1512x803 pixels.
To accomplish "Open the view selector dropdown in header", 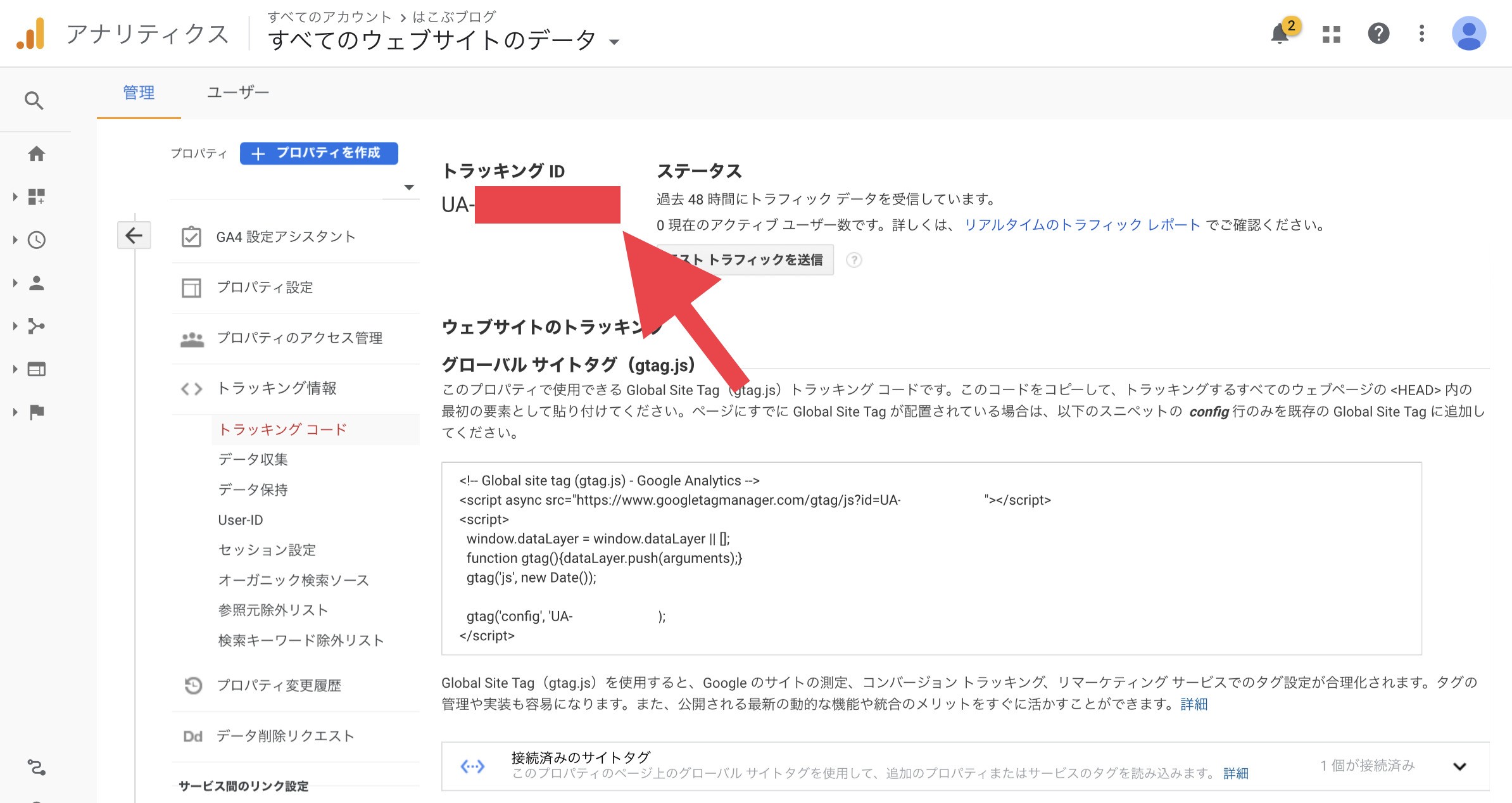I will pos(614,42).
